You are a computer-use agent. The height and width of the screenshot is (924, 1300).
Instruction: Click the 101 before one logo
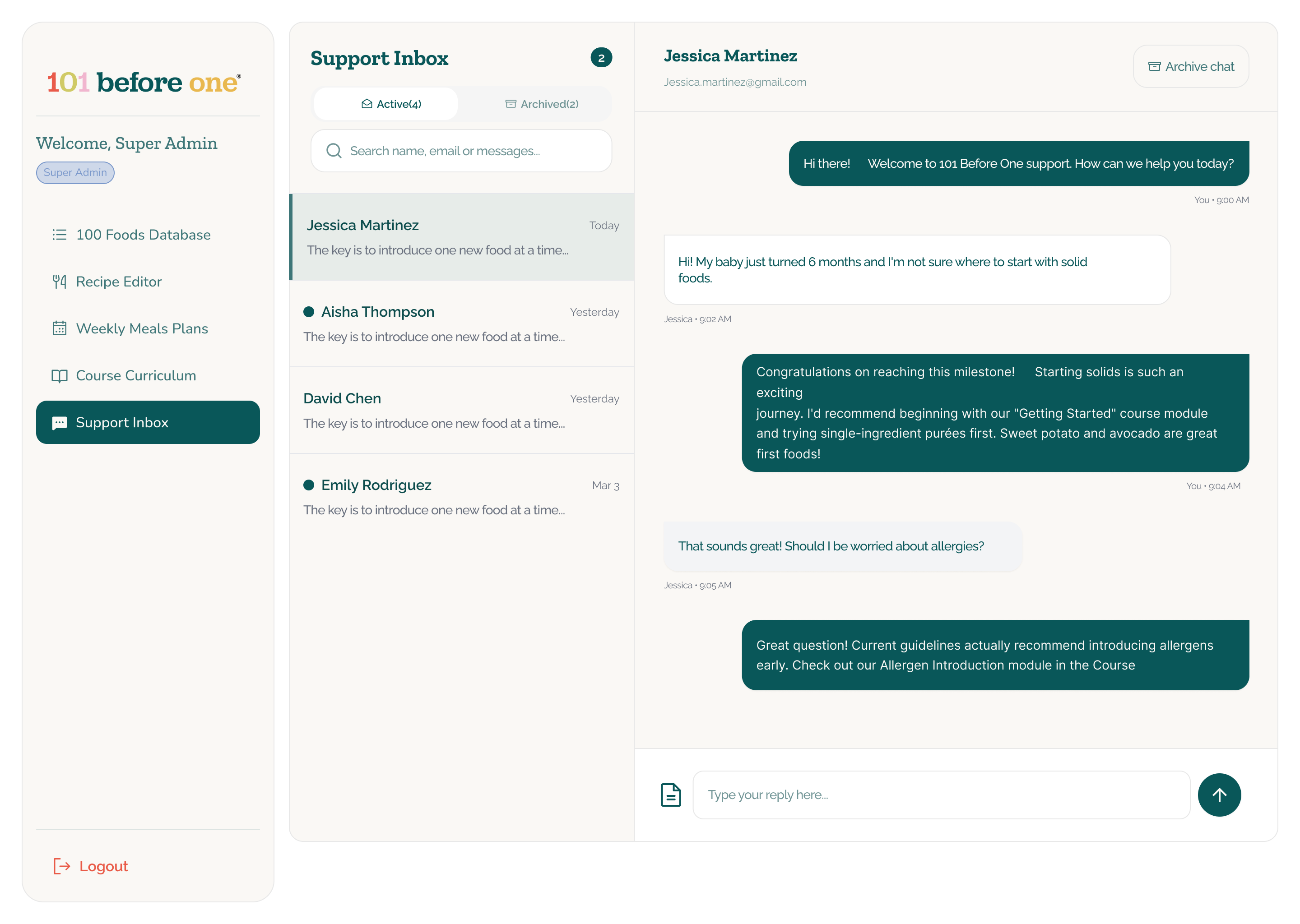click(144, 83)
